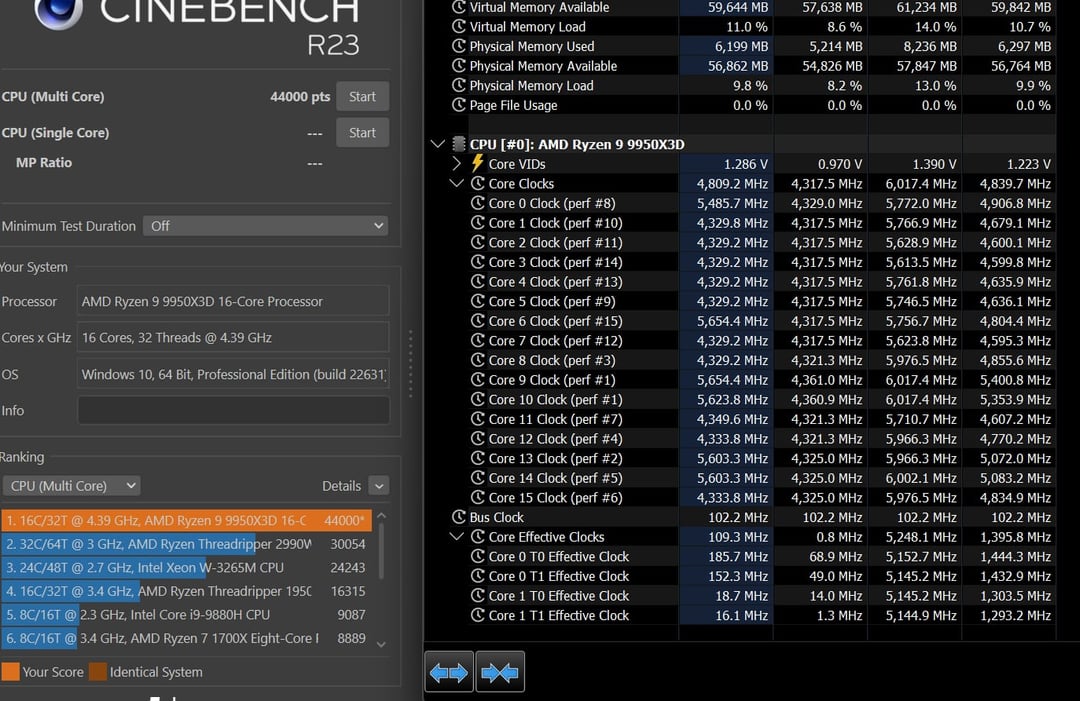Click the lightning bolt icon beside Core VIDs

point(477,163)
